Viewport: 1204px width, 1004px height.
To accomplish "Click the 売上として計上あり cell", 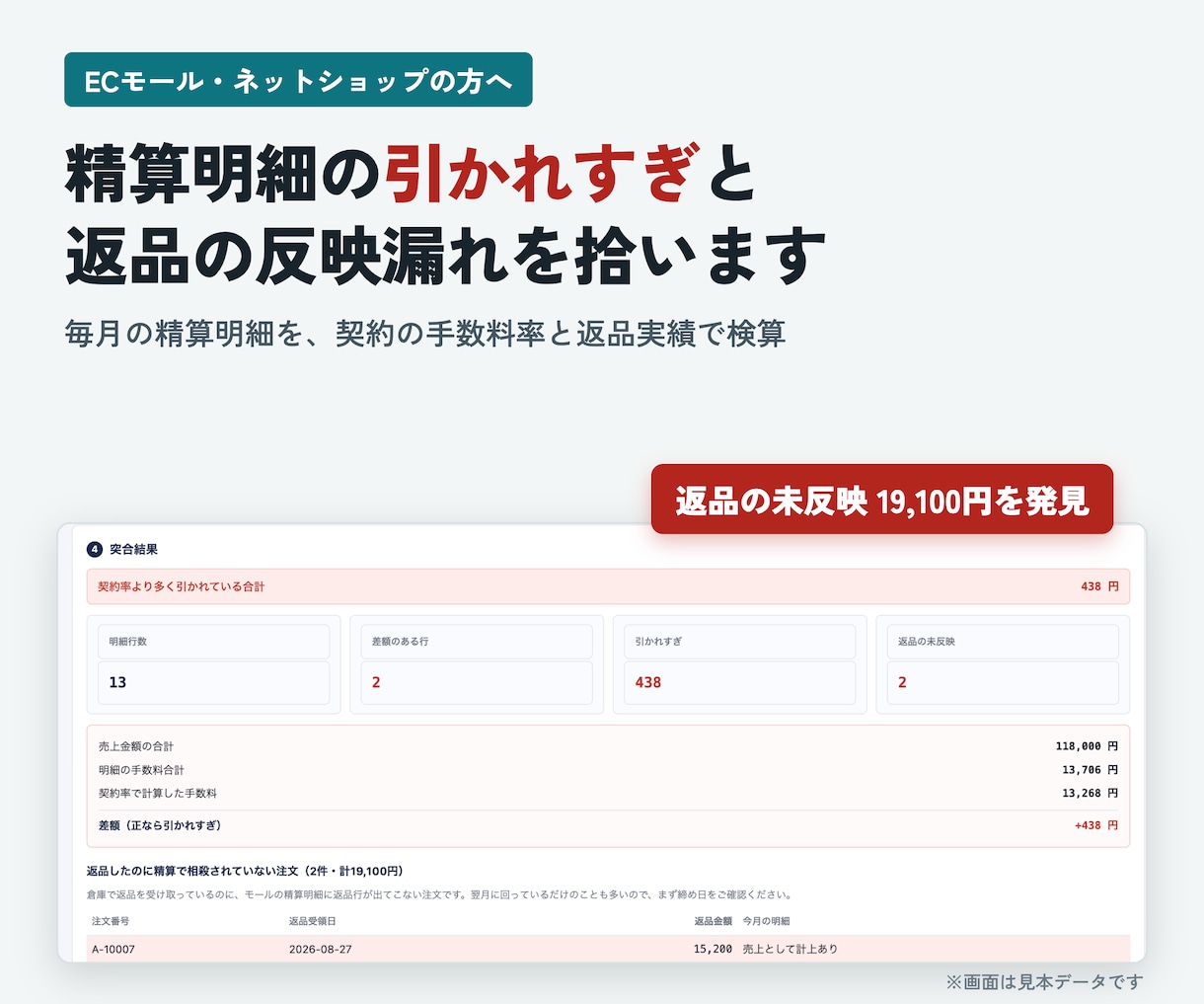I will pyautogui.click(x=790, y=949).
